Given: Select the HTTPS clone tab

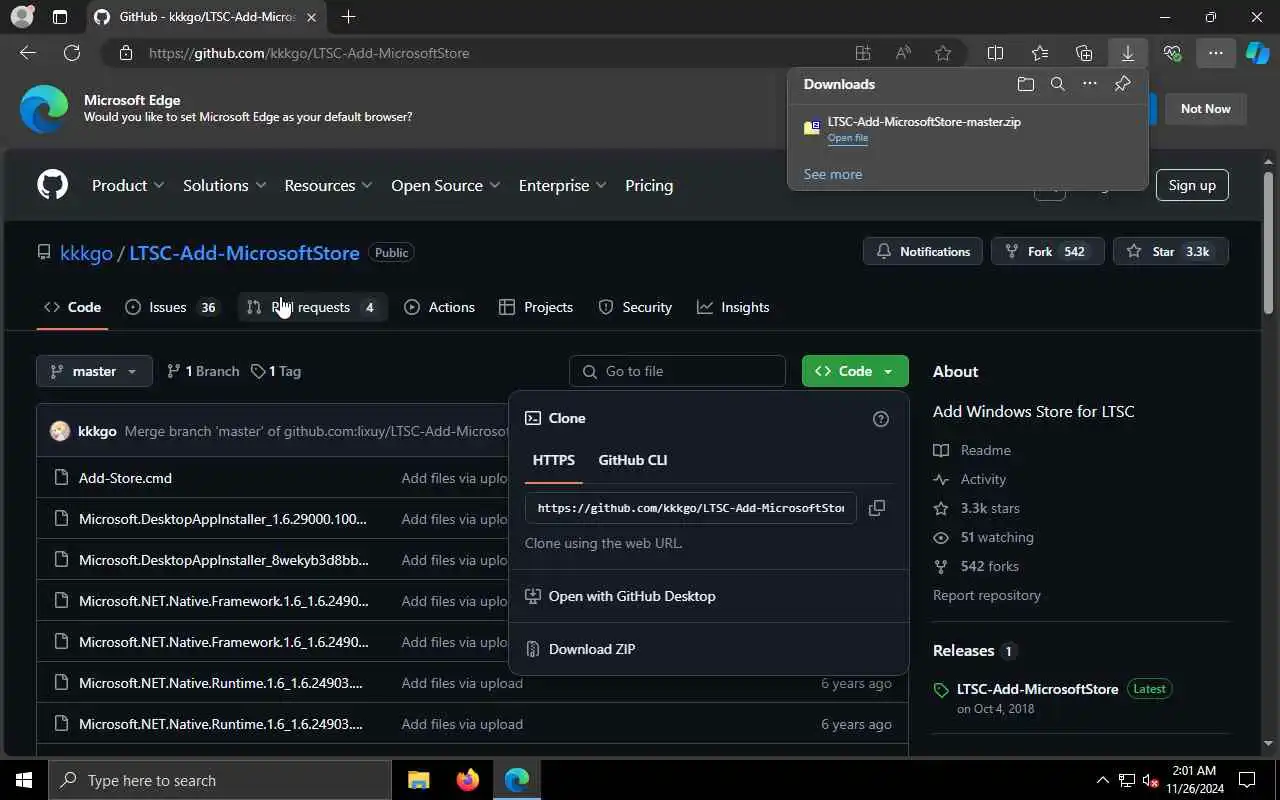Looking at the screenshot, I should click(553, 460).
